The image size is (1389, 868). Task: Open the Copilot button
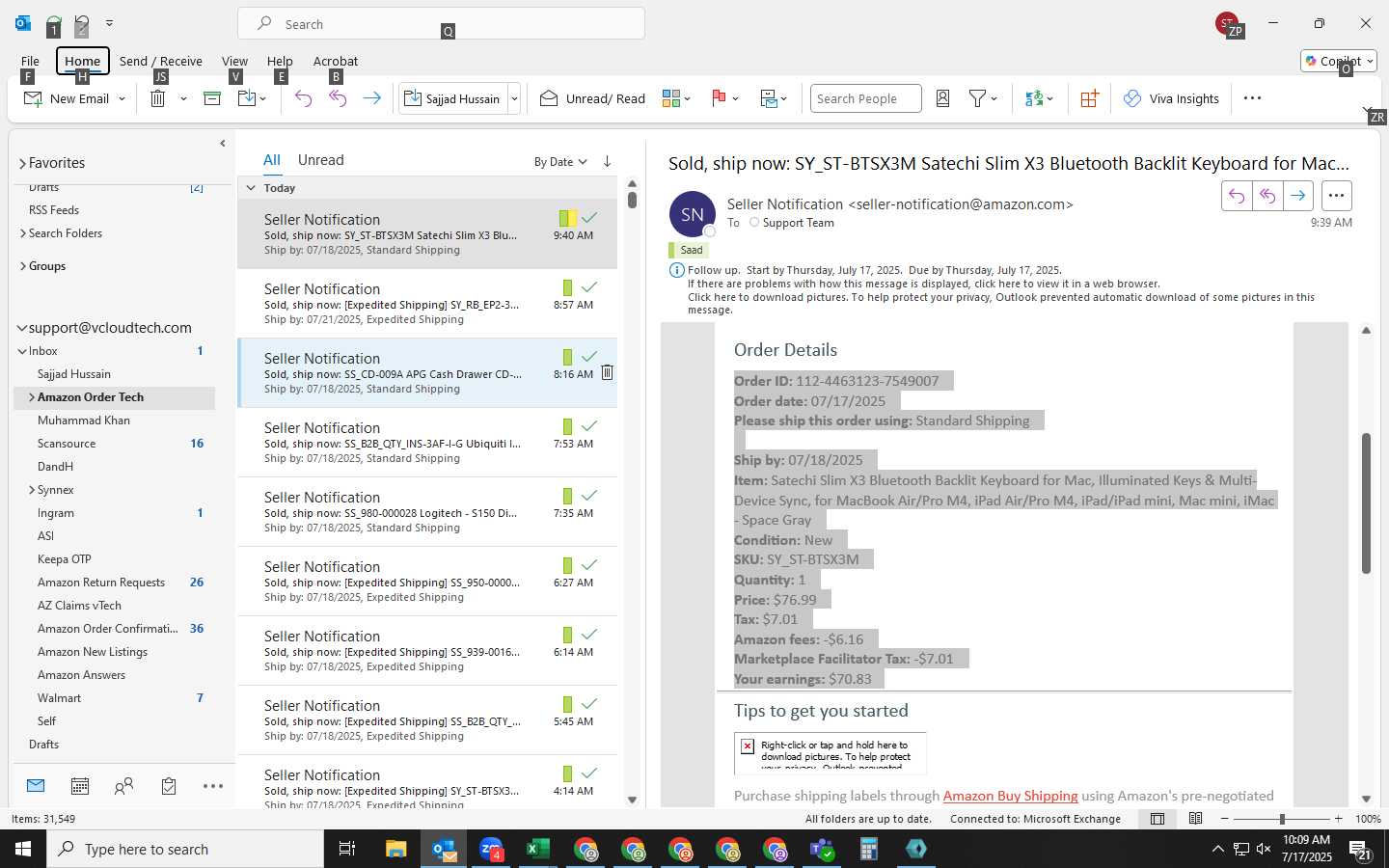[1339, 61]
